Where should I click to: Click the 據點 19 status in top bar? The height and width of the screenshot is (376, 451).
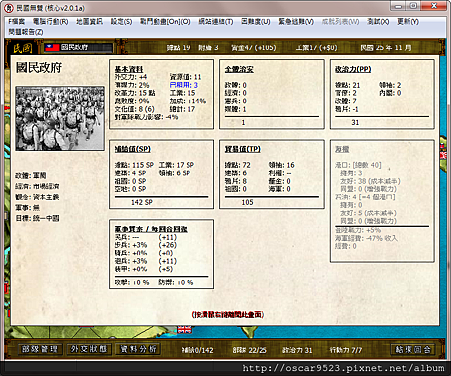pos(178,48)
